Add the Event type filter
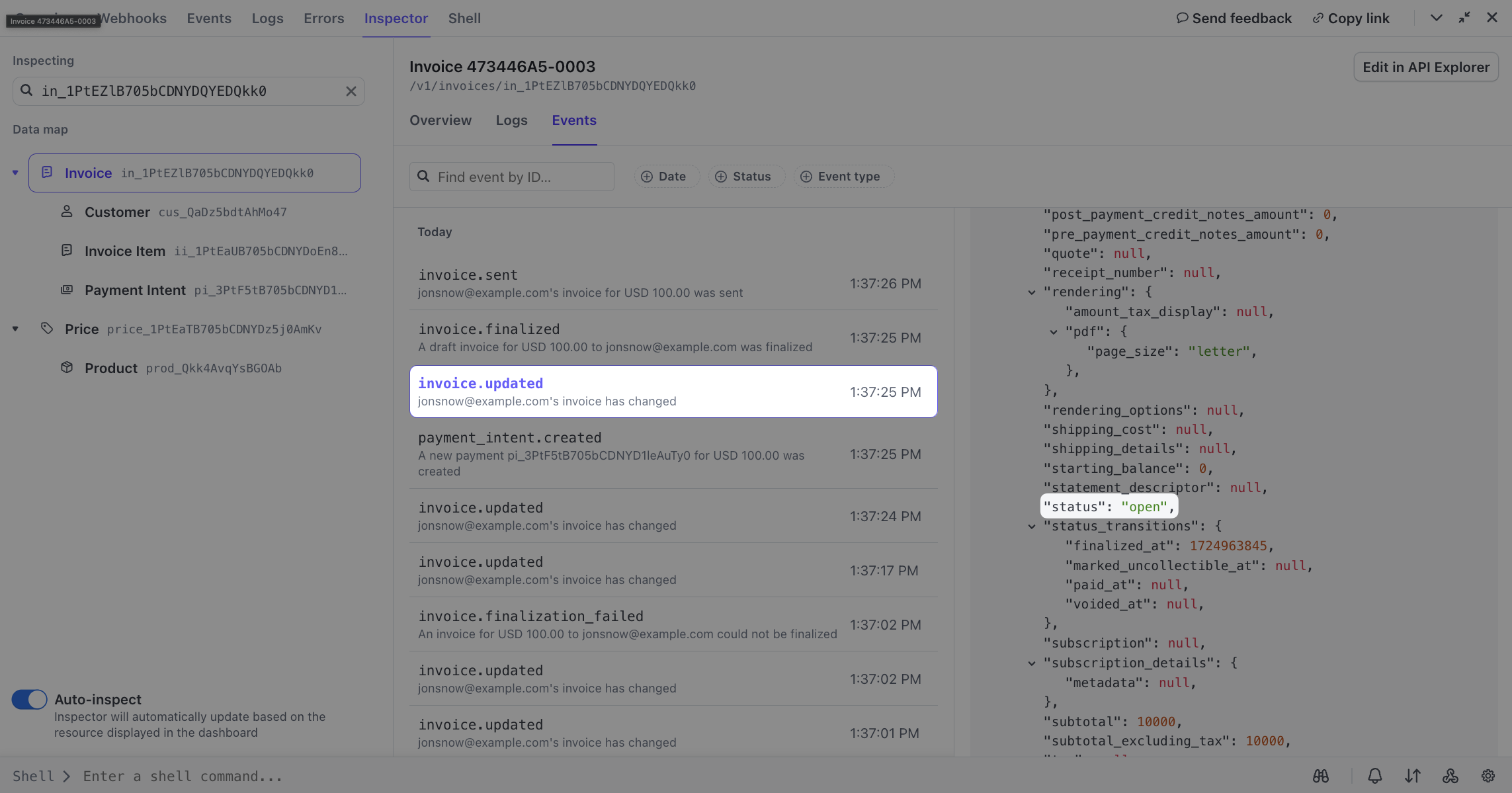 (841, 177)
